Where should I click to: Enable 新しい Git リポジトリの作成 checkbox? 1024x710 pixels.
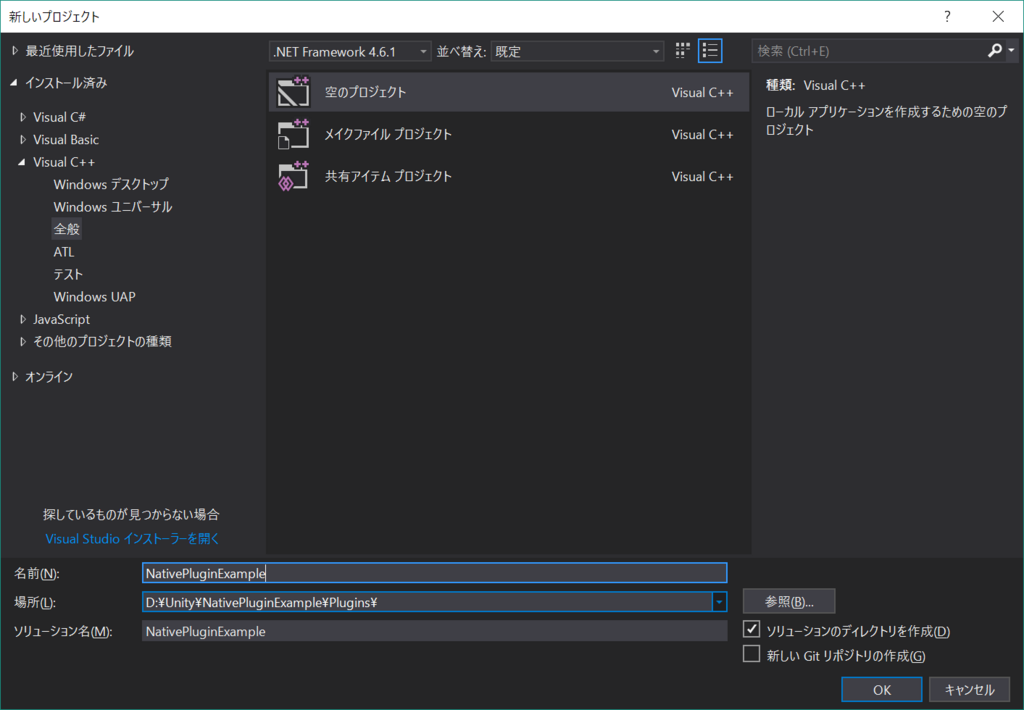coord(752,654)
